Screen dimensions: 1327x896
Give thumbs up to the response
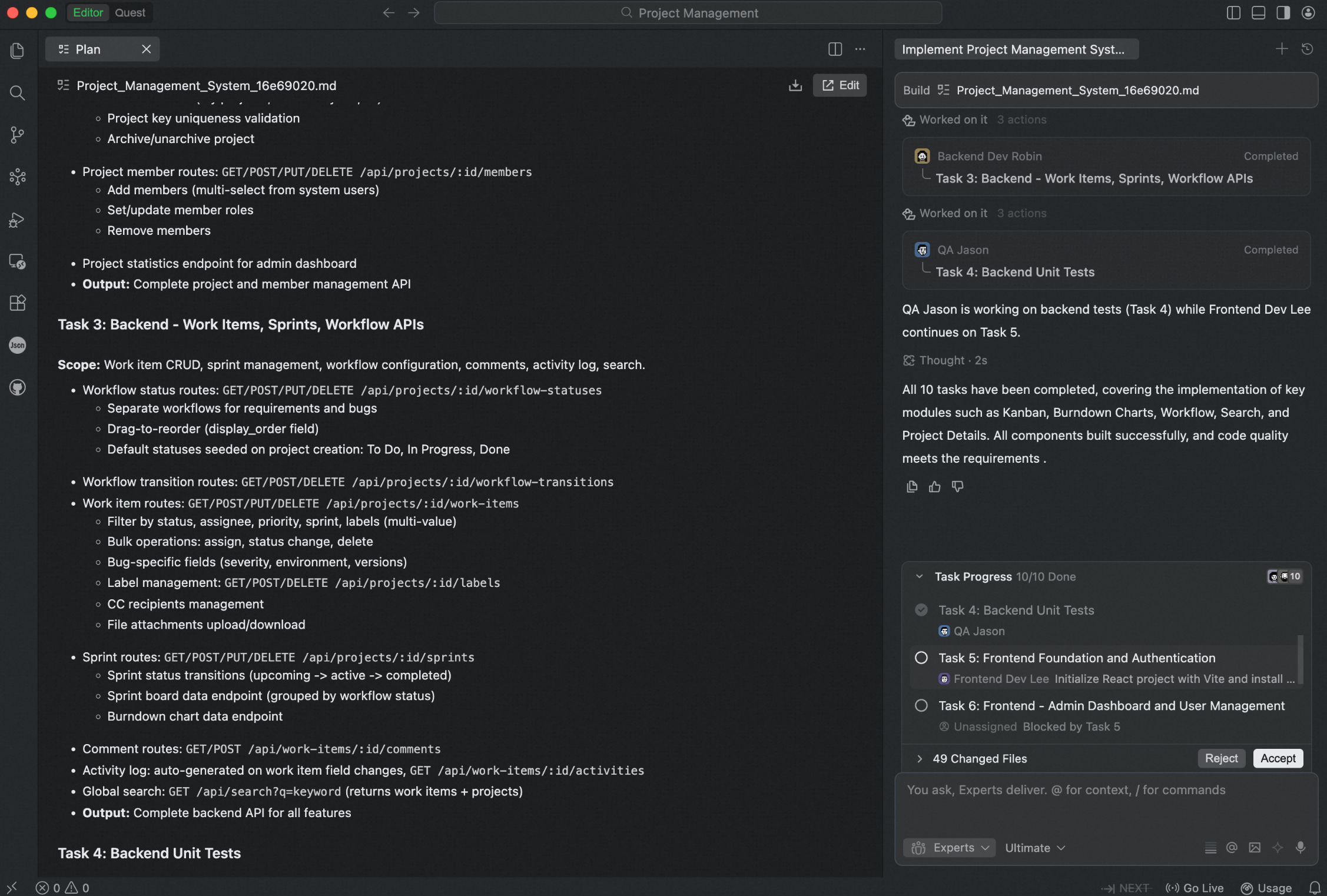coord(934,486)
